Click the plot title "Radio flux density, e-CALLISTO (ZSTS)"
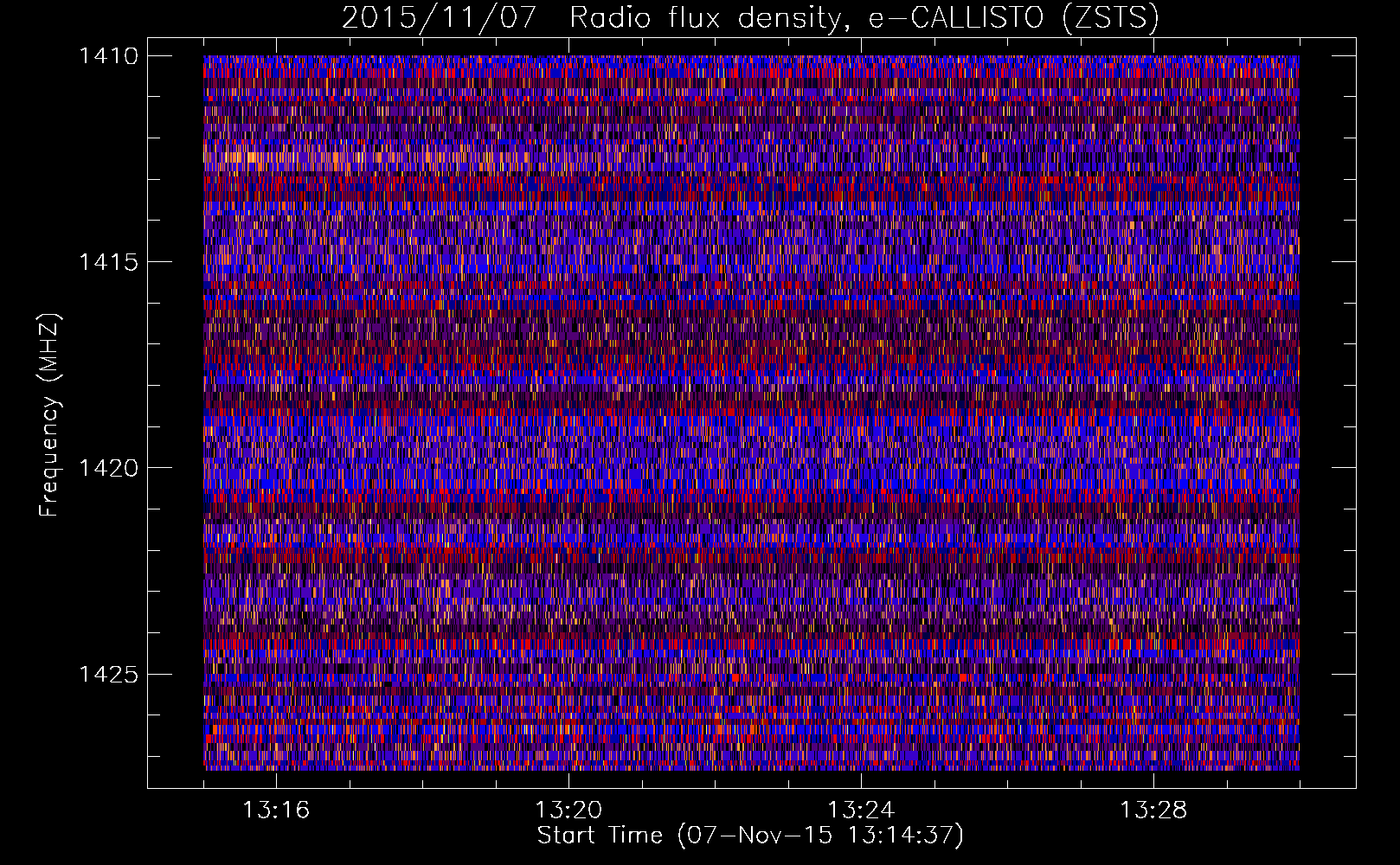This screenshot has width=1400, height=865. (864, 18)
